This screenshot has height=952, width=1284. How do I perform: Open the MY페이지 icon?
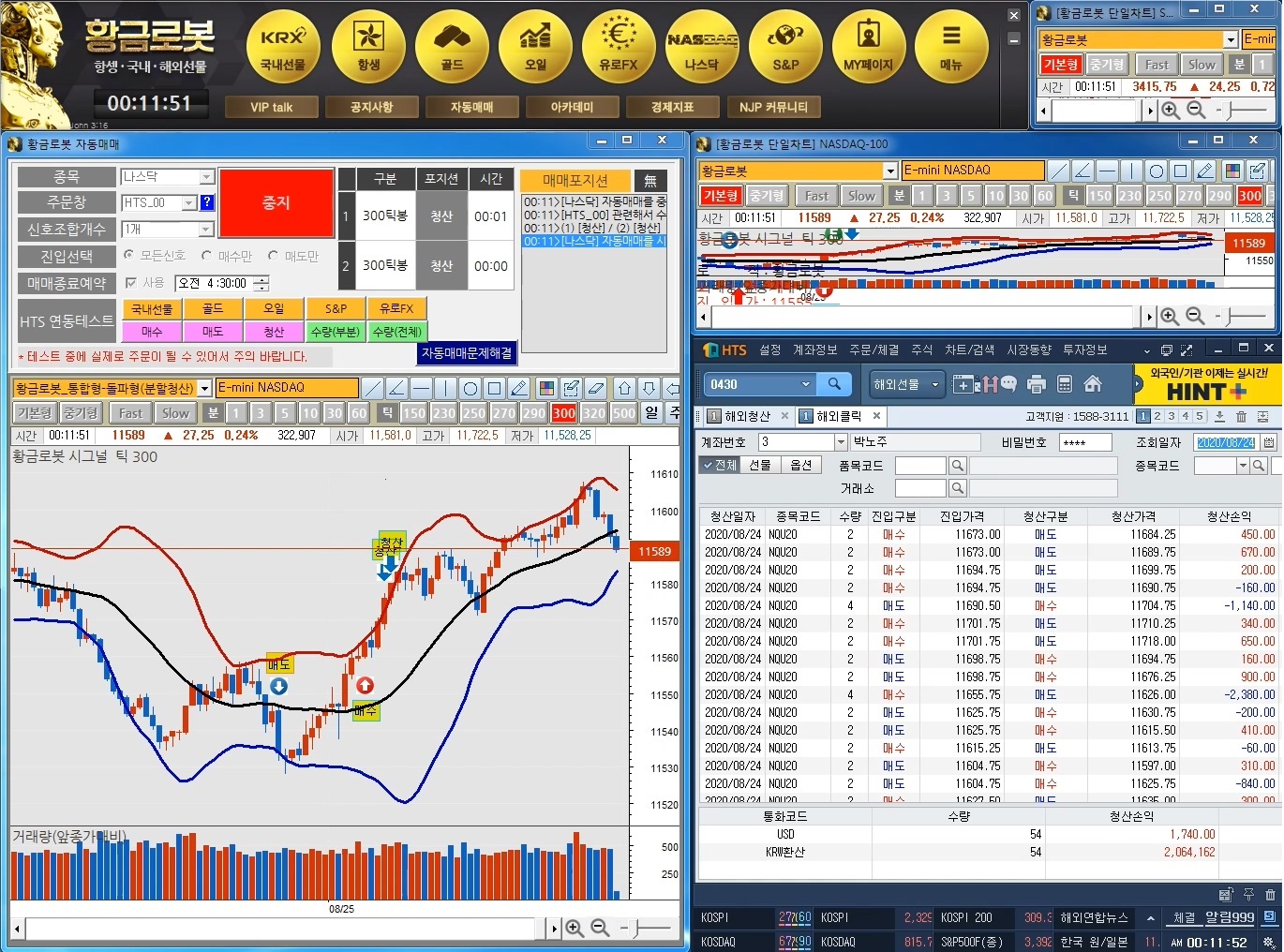coord(869,45)
